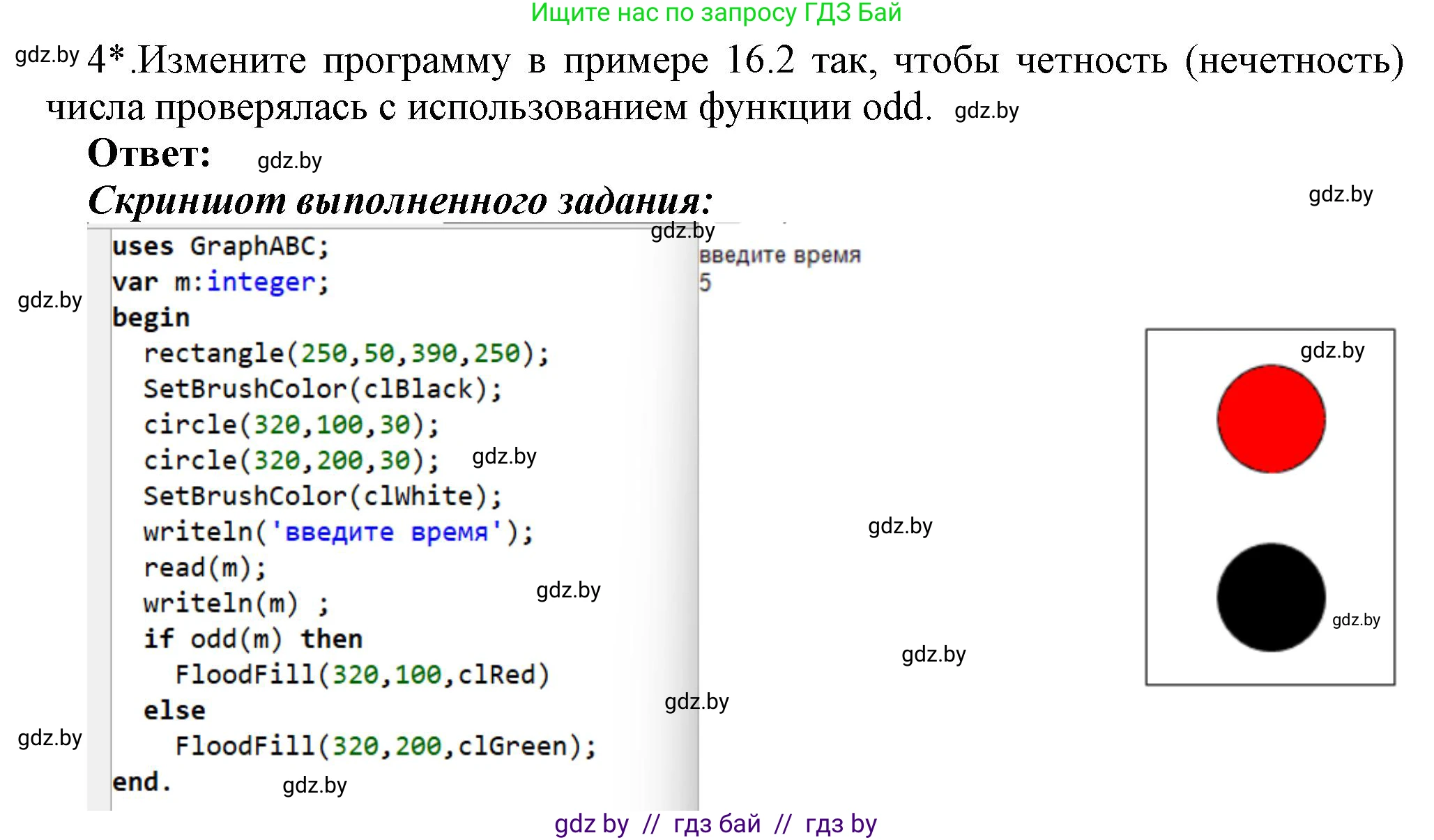
Task: Click the SetBrushColor(clWhite) line
Action: point(322,496)
